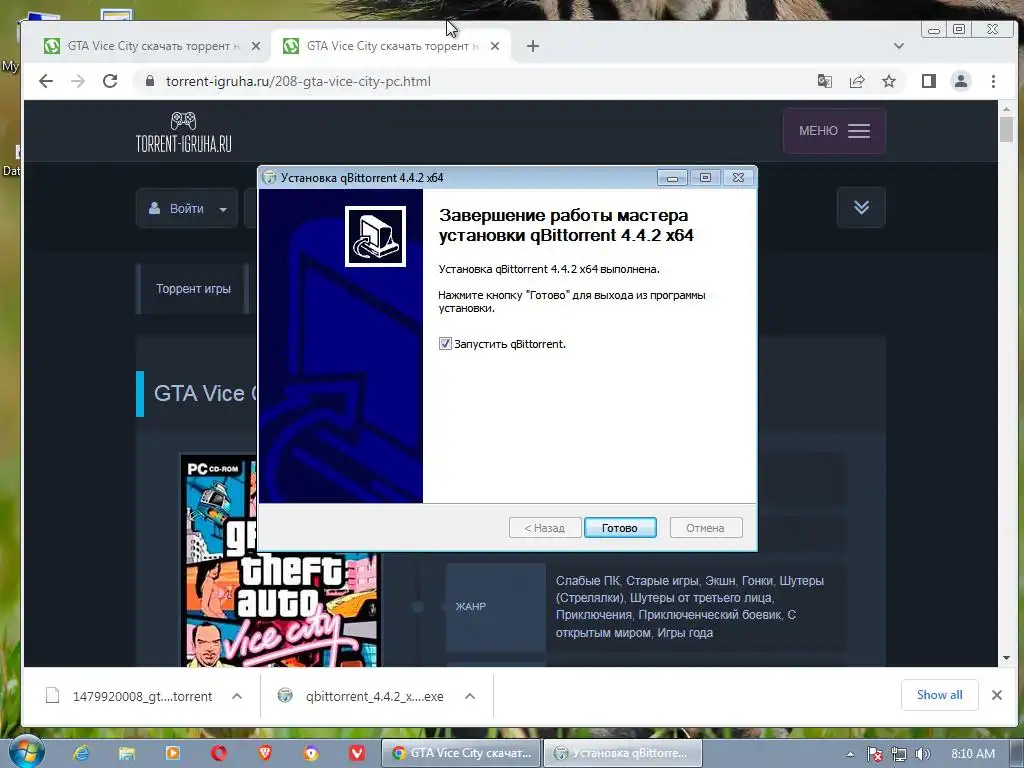The image size is (1024, 768).
Task: Open options arrow for the .torrent download
Action: coord(237,696)
